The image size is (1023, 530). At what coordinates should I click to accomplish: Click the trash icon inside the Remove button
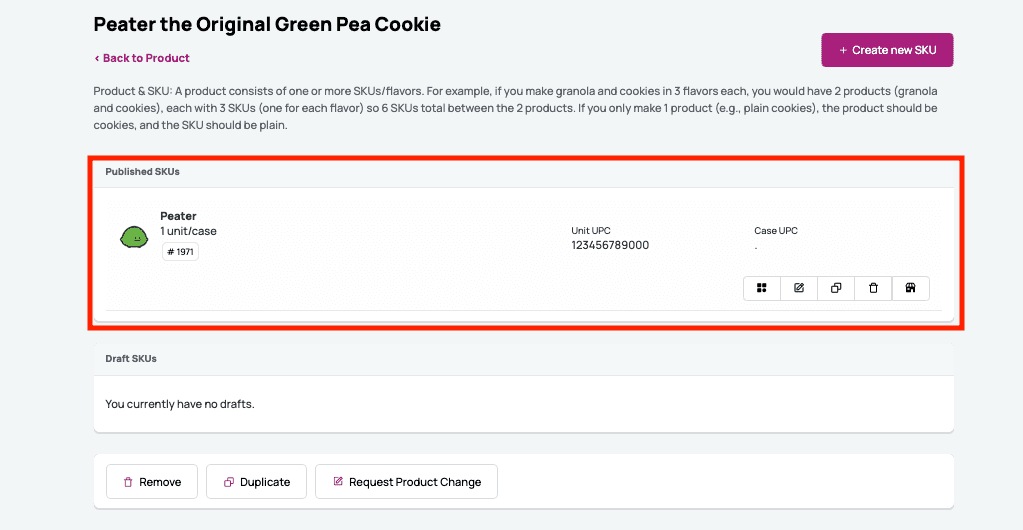click(128, 482)
